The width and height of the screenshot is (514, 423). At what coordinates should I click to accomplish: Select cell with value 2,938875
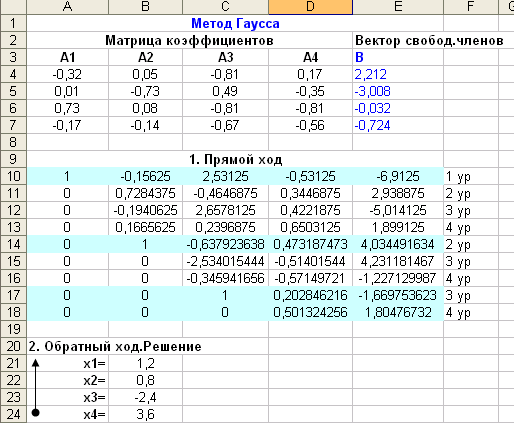(x=398, y=193)
